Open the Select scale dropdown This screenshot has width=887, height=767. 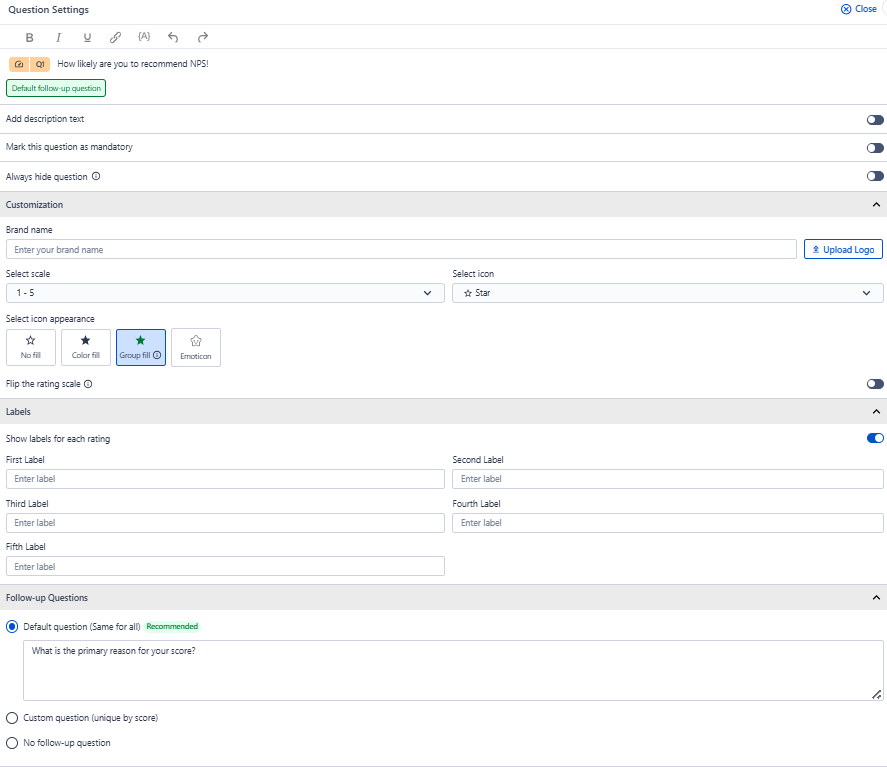pyautogui.click(x=225, y=293)
